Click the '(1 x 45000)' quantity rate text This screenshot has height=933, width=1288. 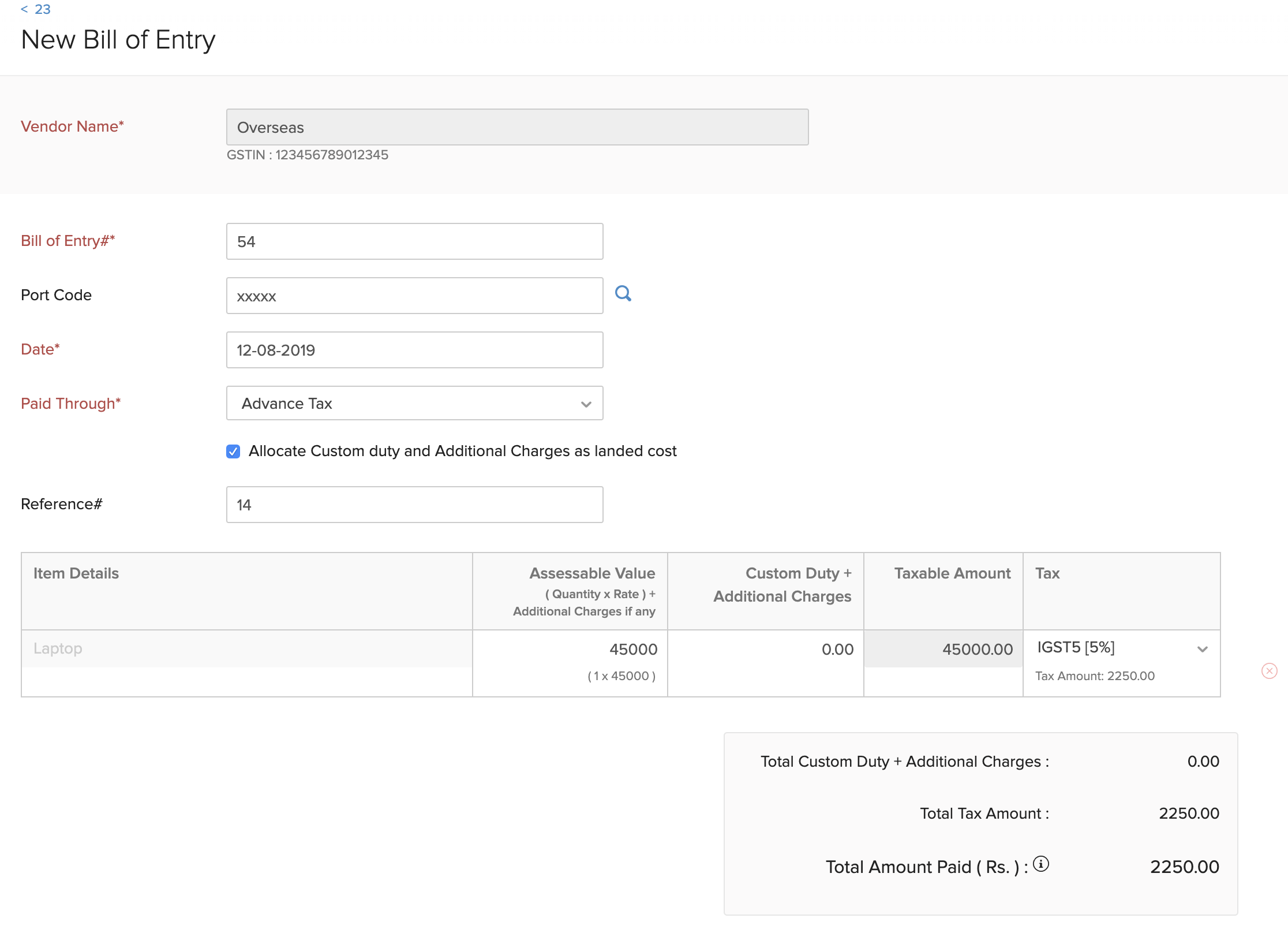coord(621,676)
